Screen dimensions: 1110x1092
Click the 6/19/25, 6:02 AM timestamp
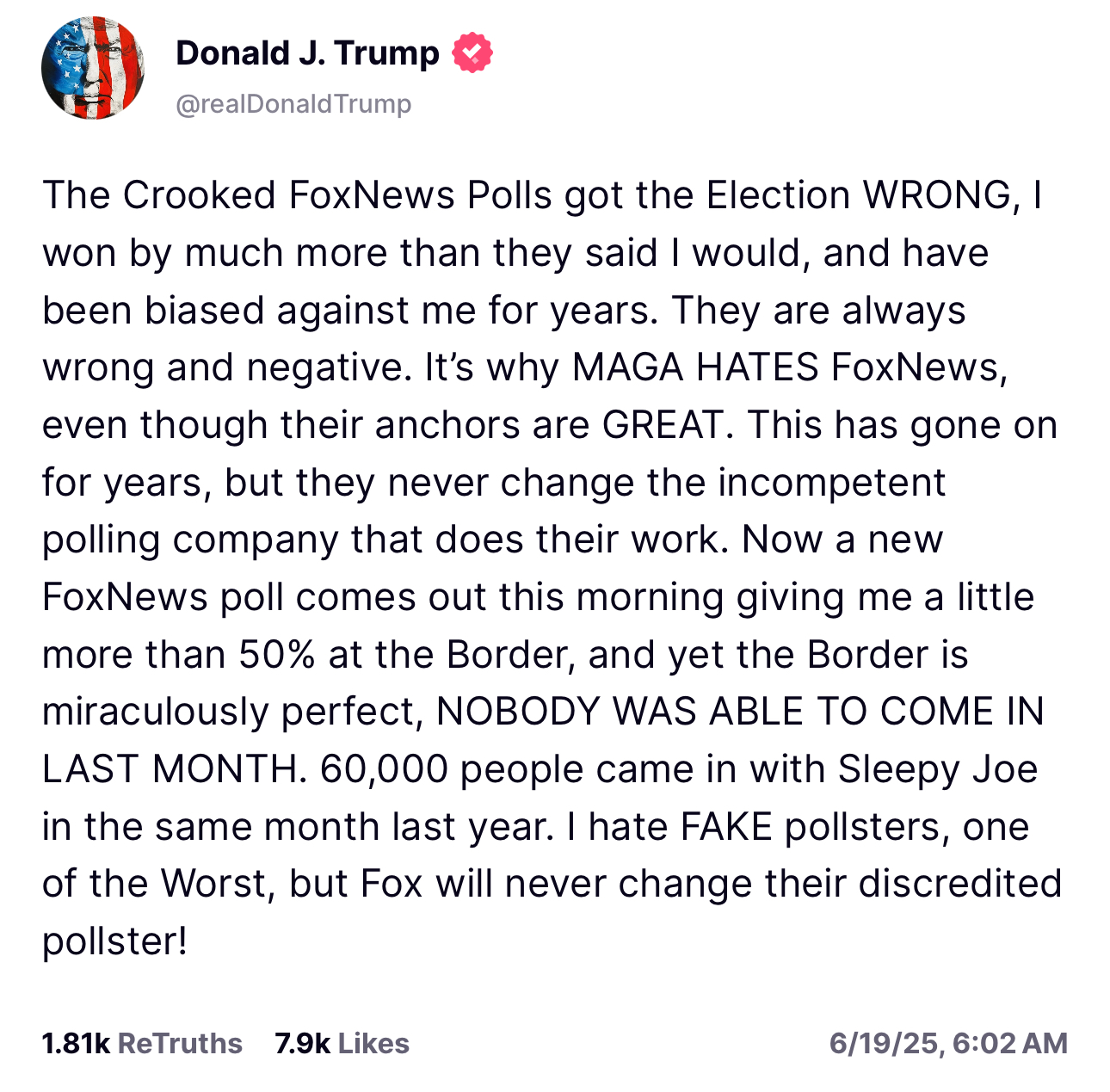point(948,1043)
